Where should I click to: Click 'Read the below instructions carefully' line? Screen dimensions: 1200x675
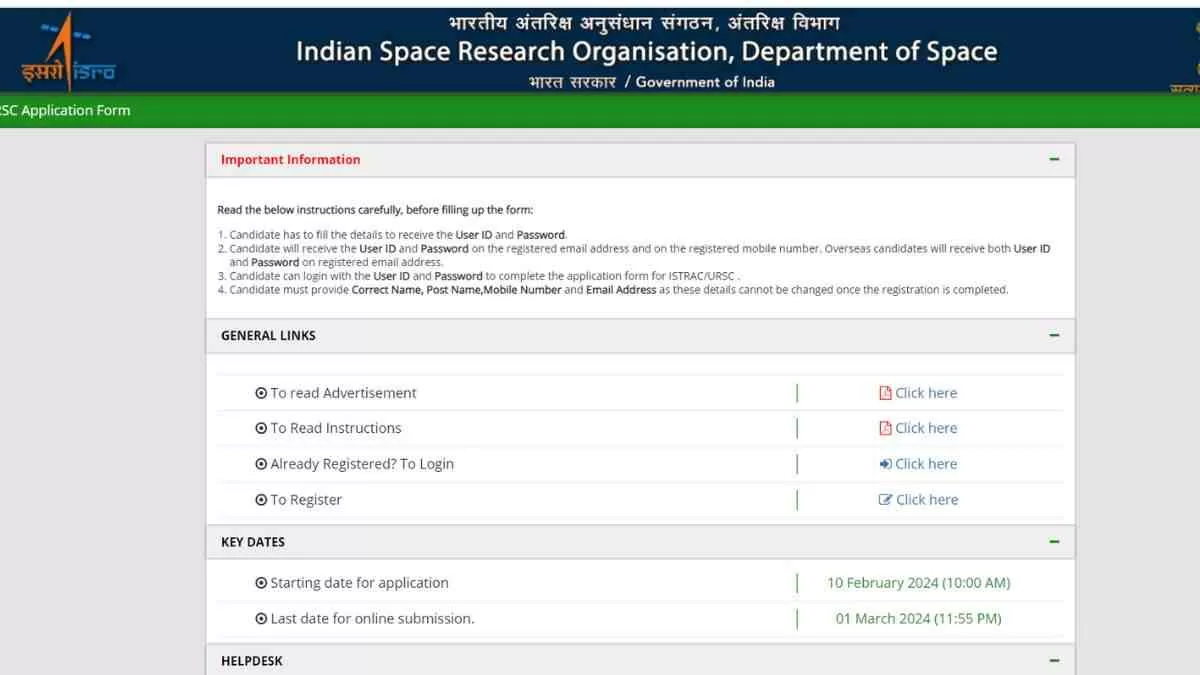pyautogui.click(x=375, y=210)
